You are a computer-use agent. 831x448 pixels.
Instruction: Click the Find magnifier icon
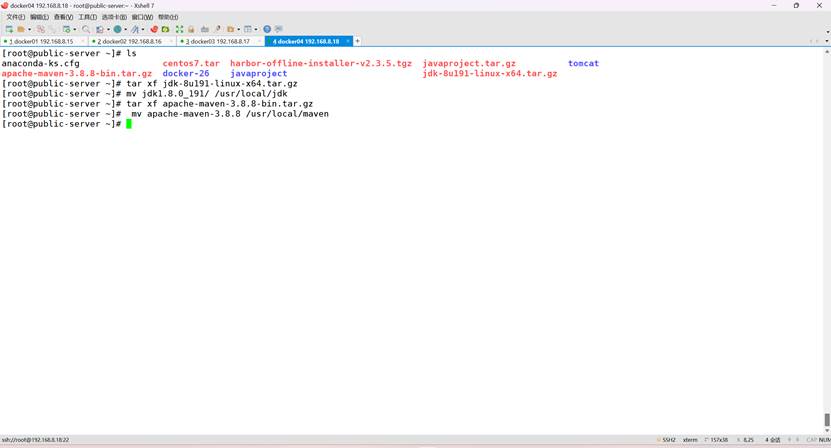[x=86, y=29]
